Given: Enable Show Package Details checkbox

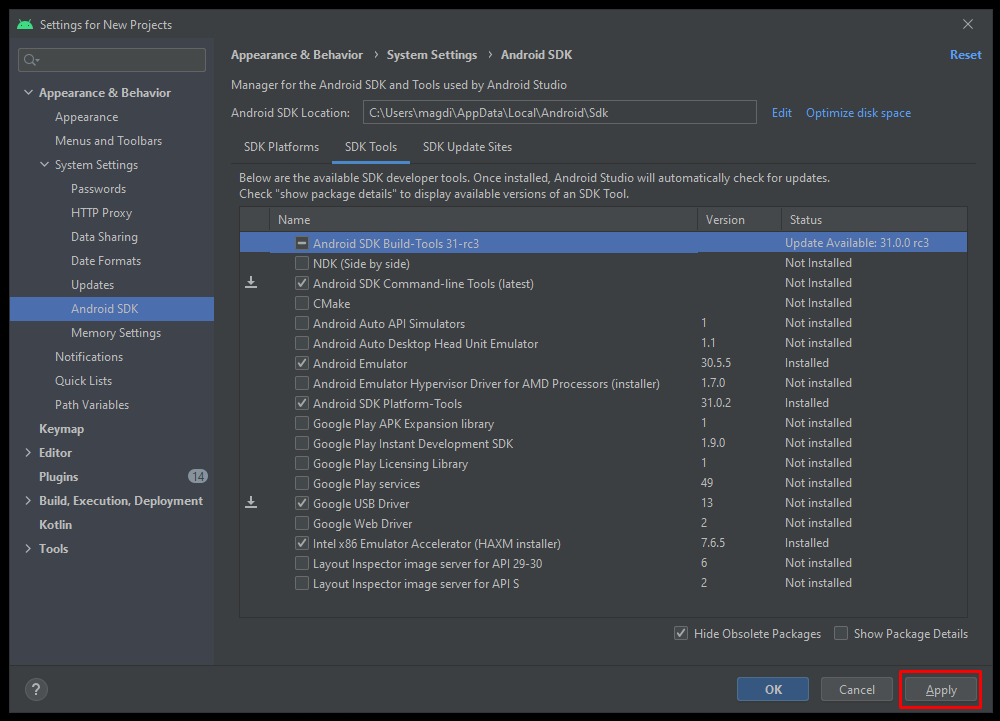Looking at the screenshot, I should tap(841, 633).
